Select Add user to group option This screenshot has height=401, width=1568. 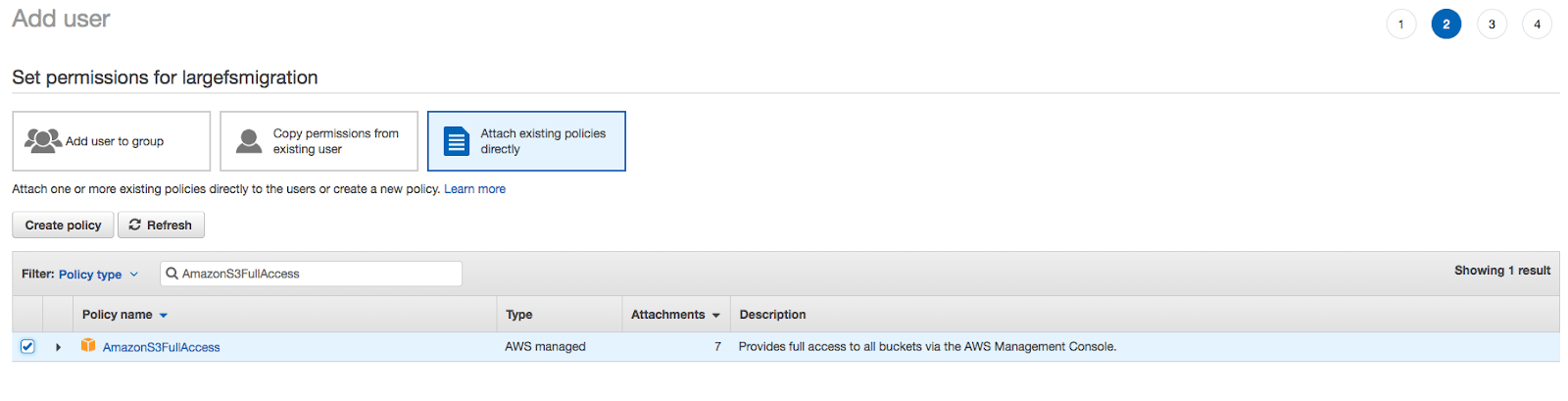pyautogui.click(x=112, y=141)
